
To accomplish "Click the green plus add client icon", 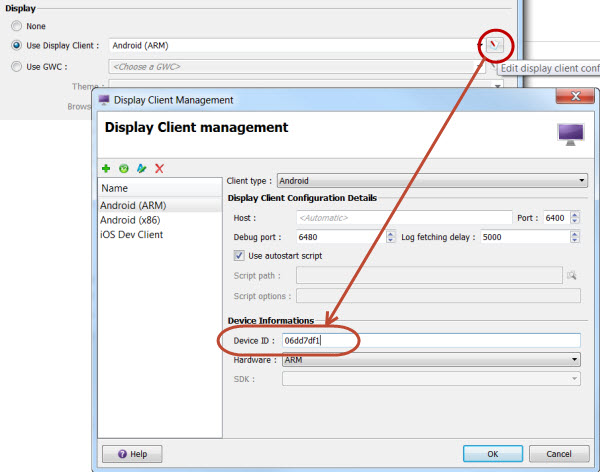I will 106,168.
